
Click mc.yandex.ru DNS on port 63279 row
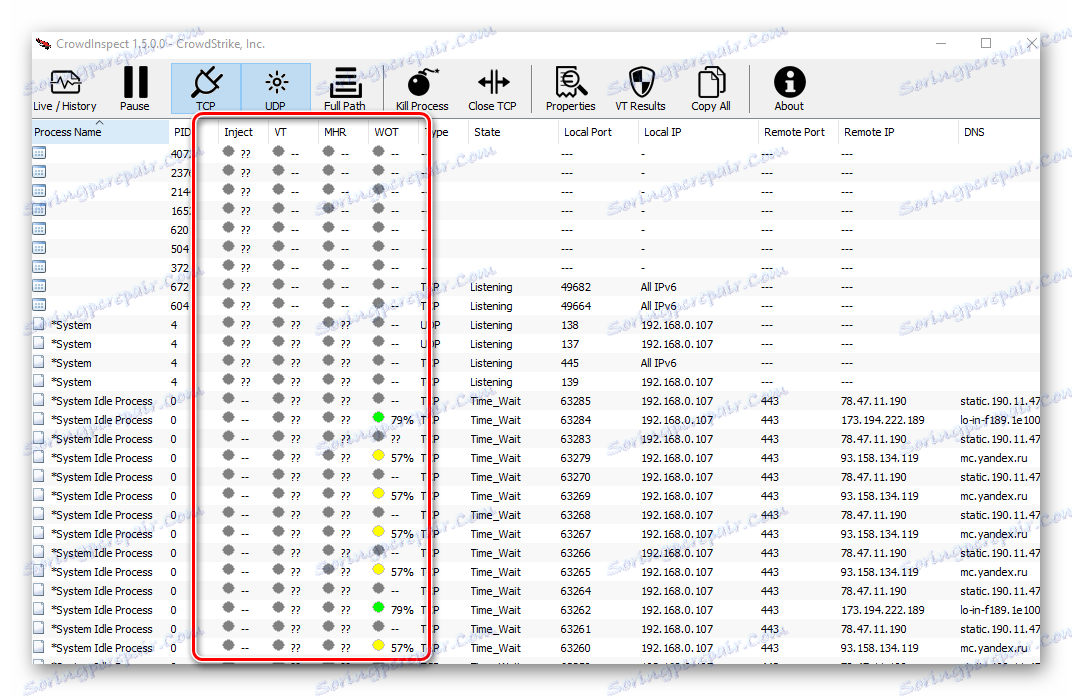point(993,458)
